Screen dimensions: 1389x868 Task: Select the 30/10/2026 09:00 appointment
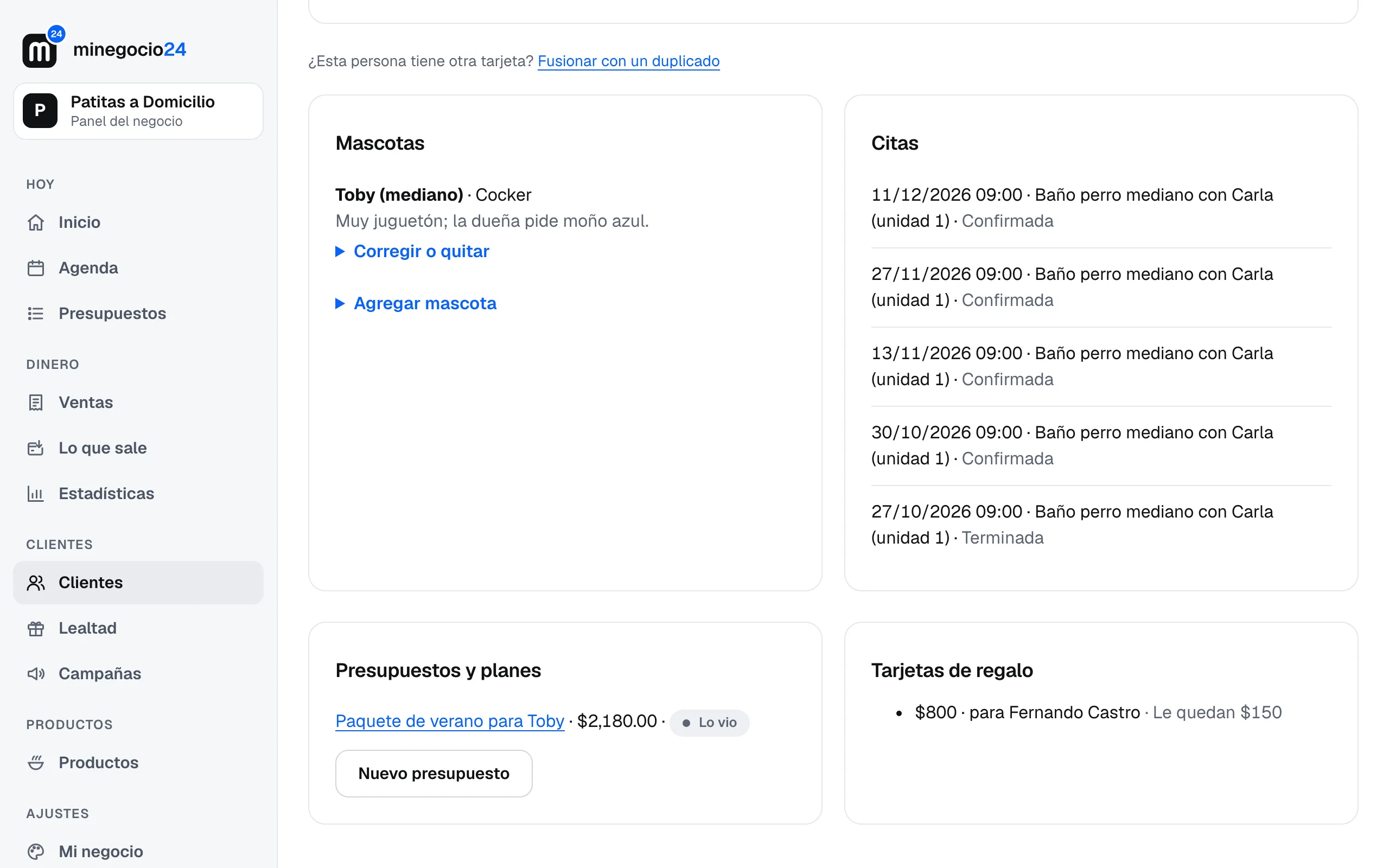pyautogui.click(x=1101, y=445)
